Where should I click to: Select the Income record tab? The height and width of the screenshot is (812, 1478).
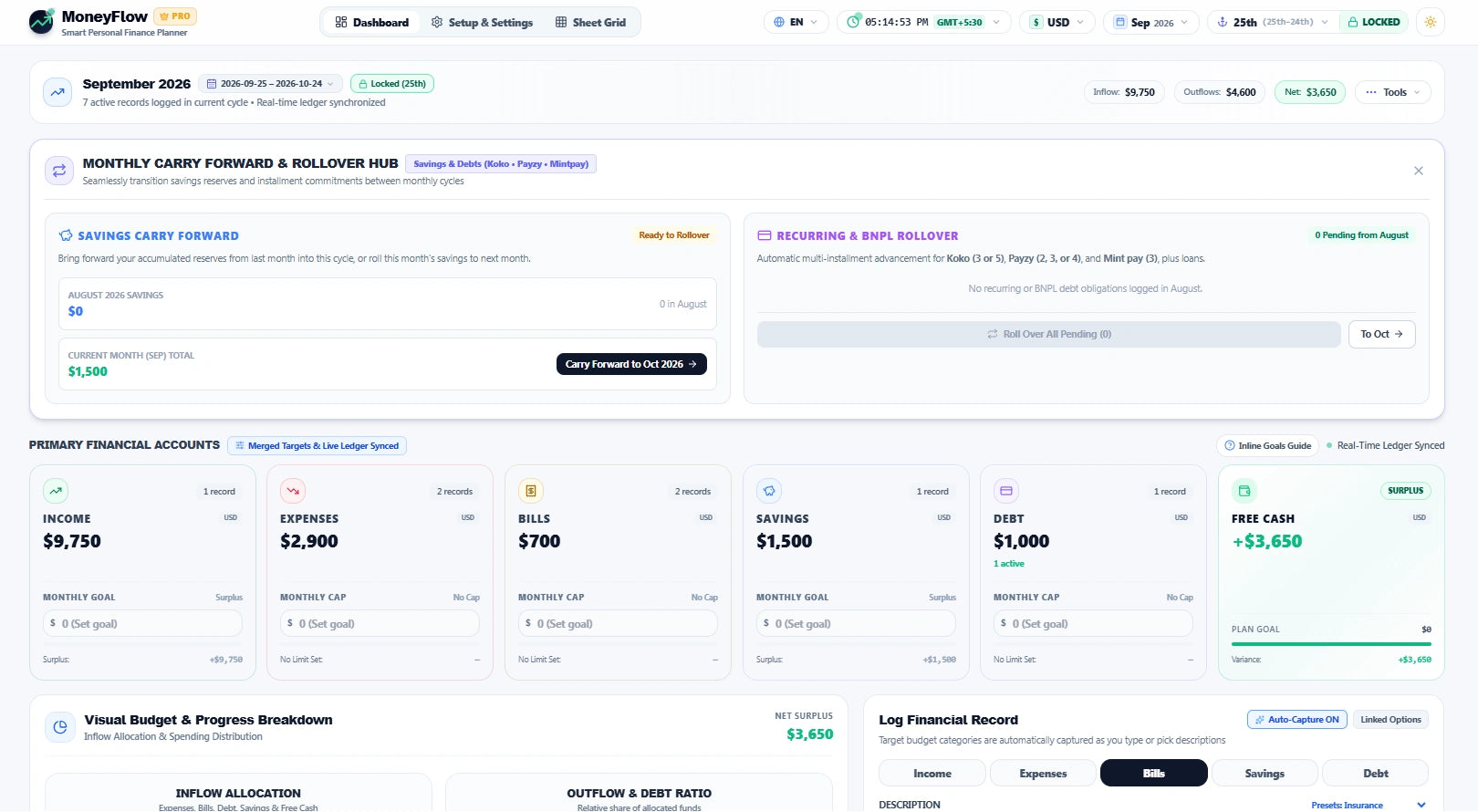click(x=932, y=773)
